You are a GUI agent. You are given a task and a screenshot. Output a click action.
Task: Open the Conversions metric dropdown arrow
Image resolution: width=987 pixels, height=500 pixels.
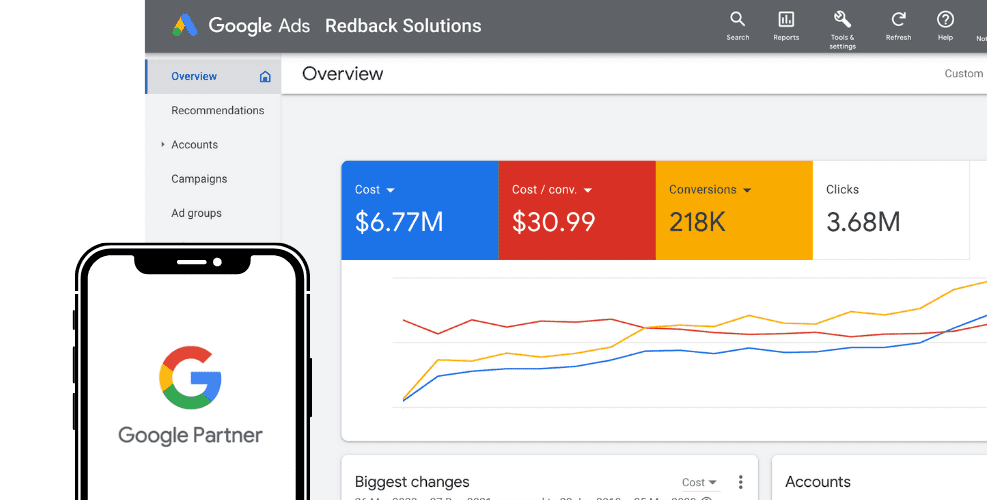(x=747, y=190)
